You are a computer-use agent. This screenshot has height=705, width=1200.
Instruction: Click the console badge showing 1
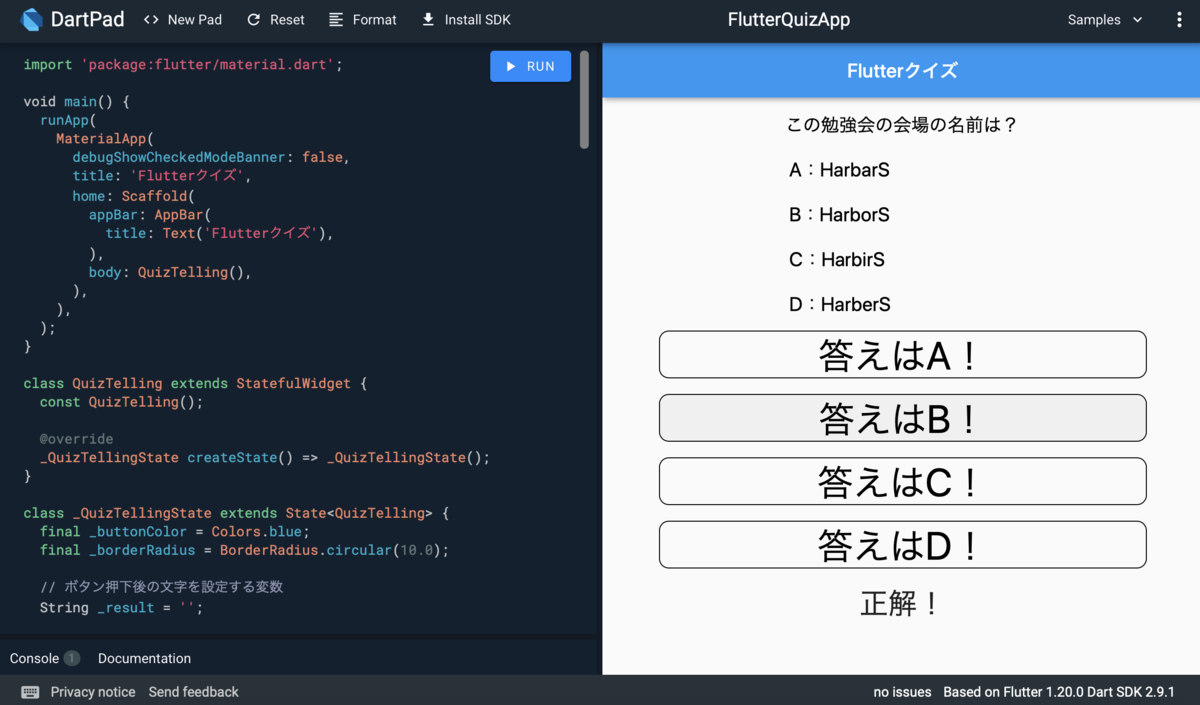72,658
